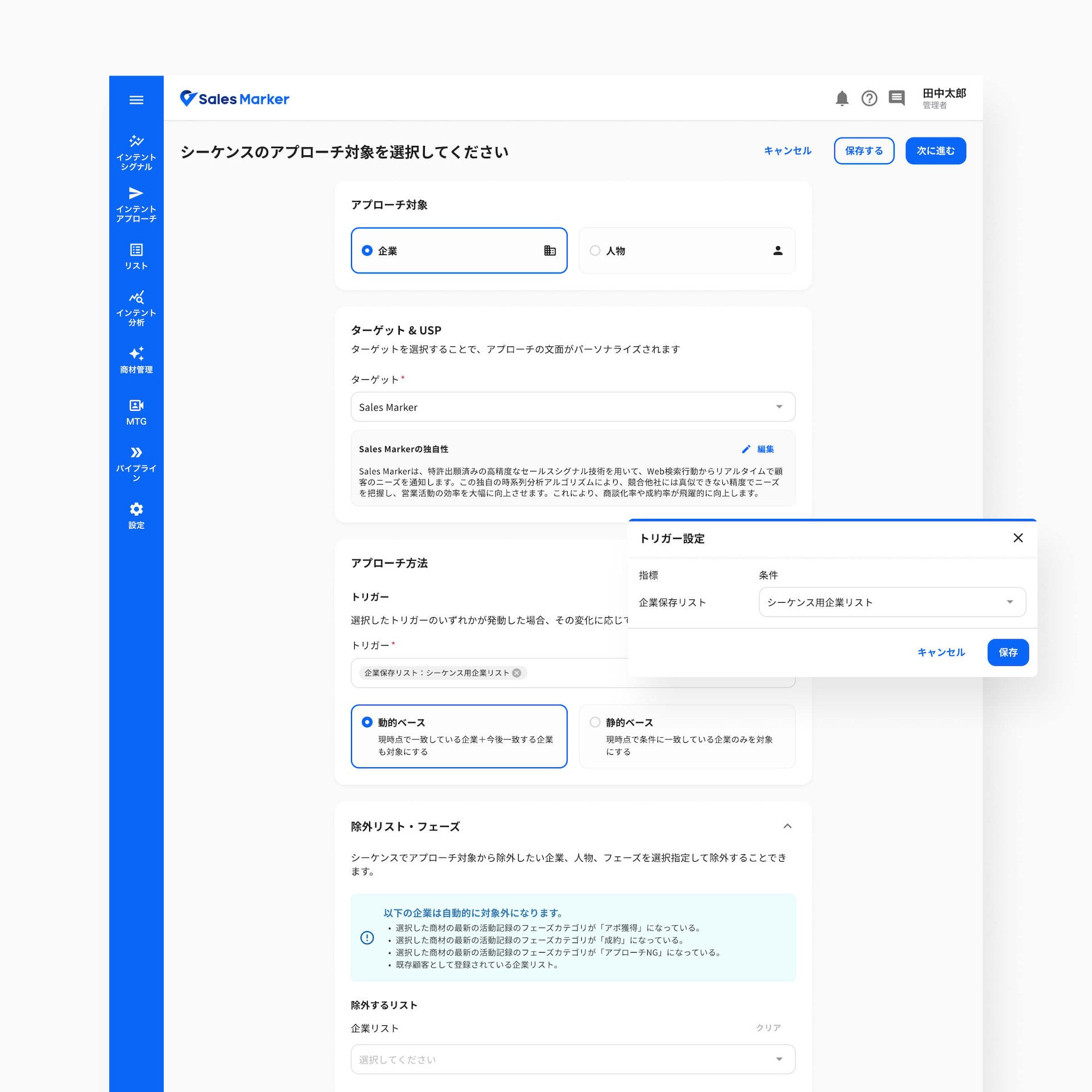
Task: Click the building icon in the 企業 card
Action: tap(549, 250)
